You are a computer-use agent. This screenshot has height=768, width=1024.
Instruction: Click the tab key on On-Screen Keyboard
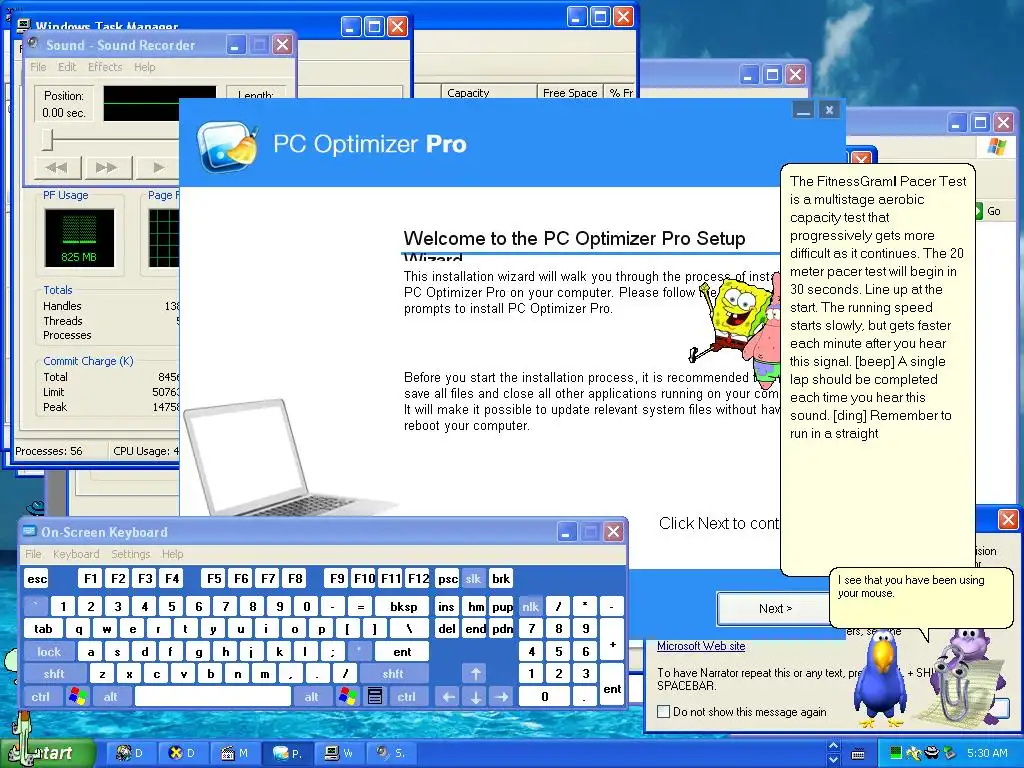click(43, 629)
